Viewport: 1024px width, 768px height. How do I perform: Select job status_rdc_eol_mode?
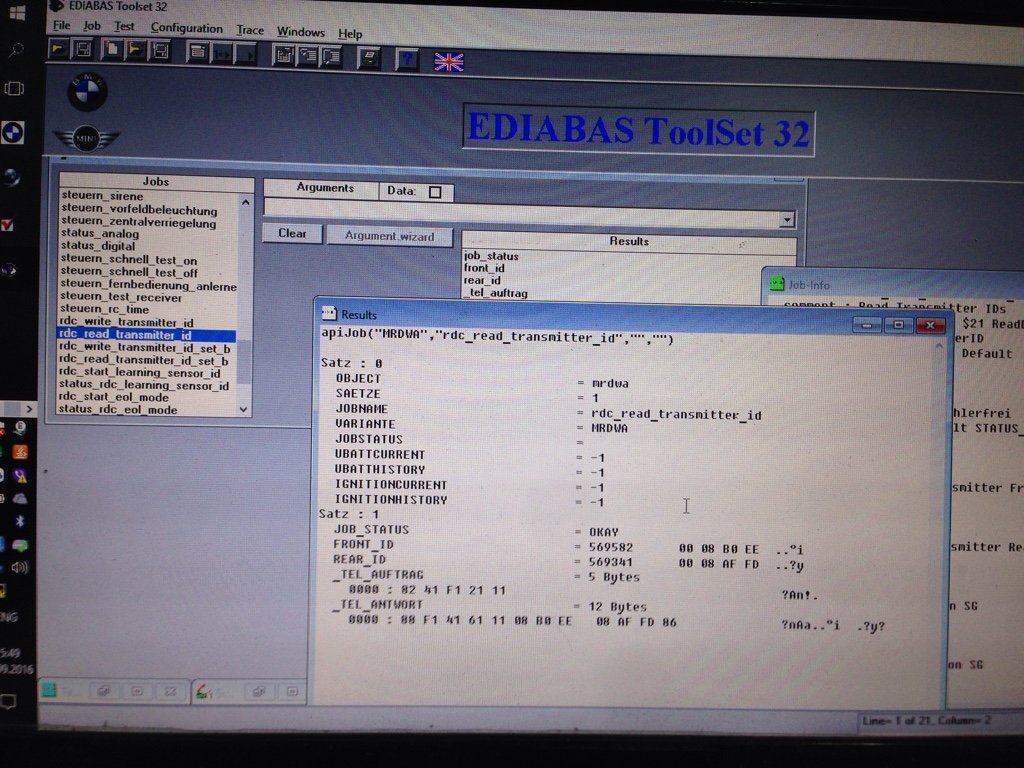point(118,409)
